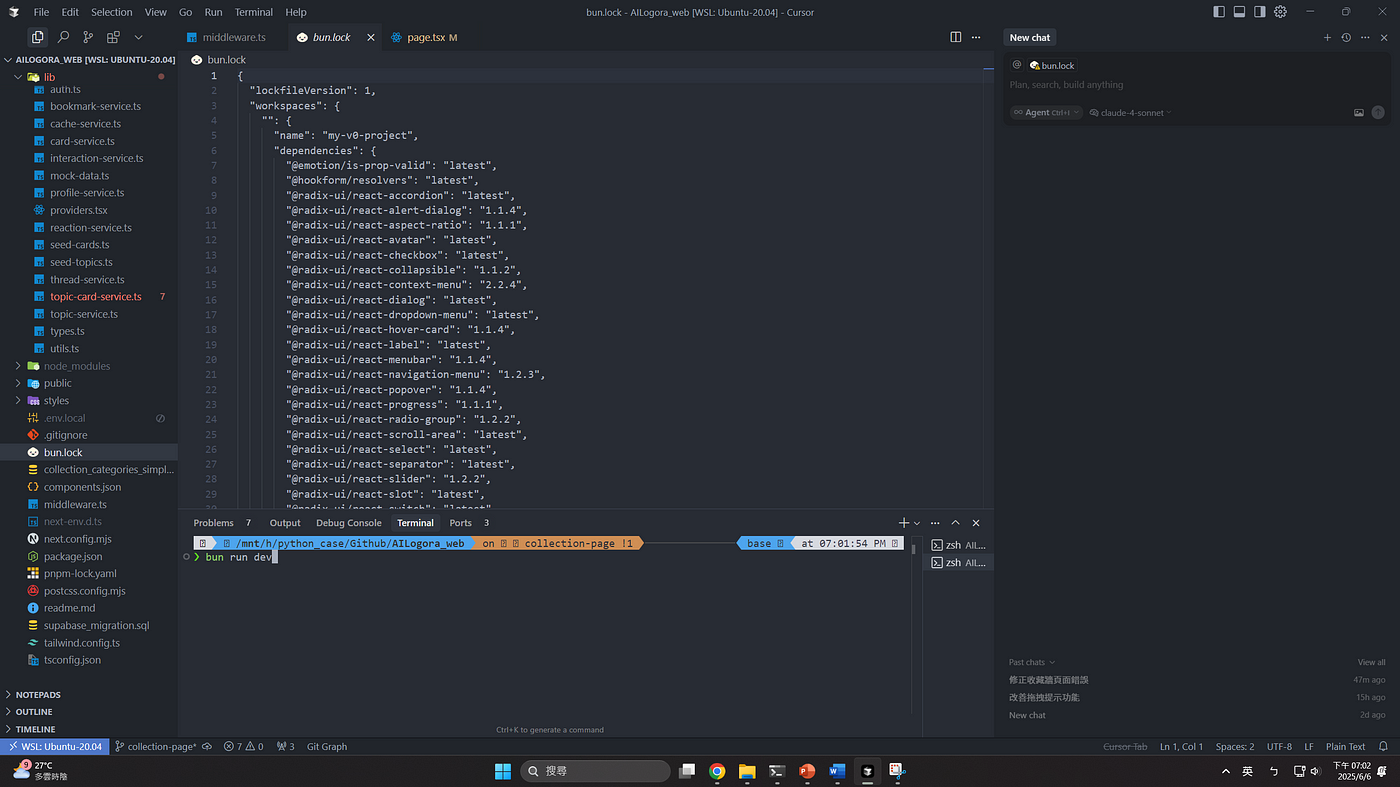Click the attach image icon in chat
Viewport: 1400px width, 787px height.
coord(1359,113)
